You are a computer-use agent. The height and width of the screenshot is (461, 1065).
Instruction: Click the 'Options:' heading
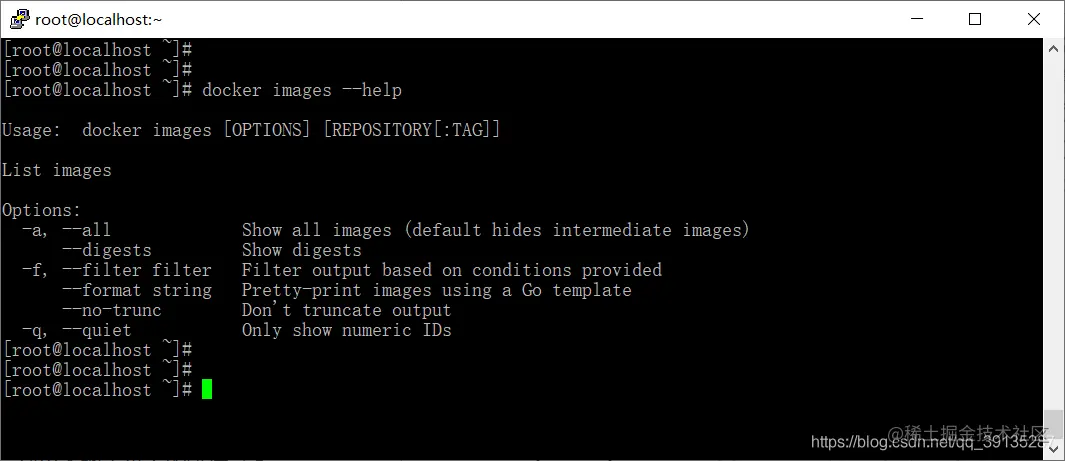(41, 210)
